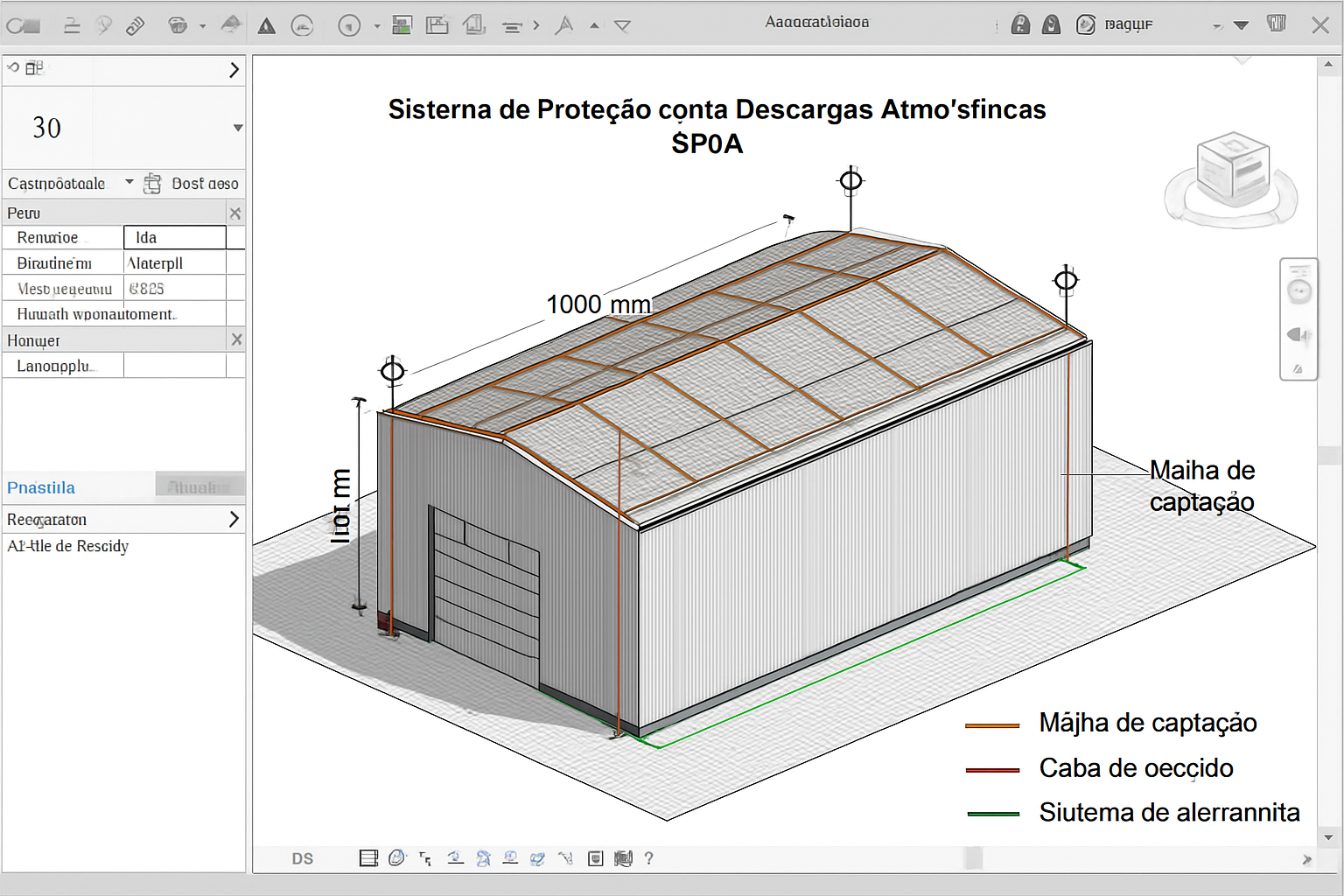Click the Maiha de captação annotation label
This screenshot has height=896, width=1344.
click(1202, 486)
